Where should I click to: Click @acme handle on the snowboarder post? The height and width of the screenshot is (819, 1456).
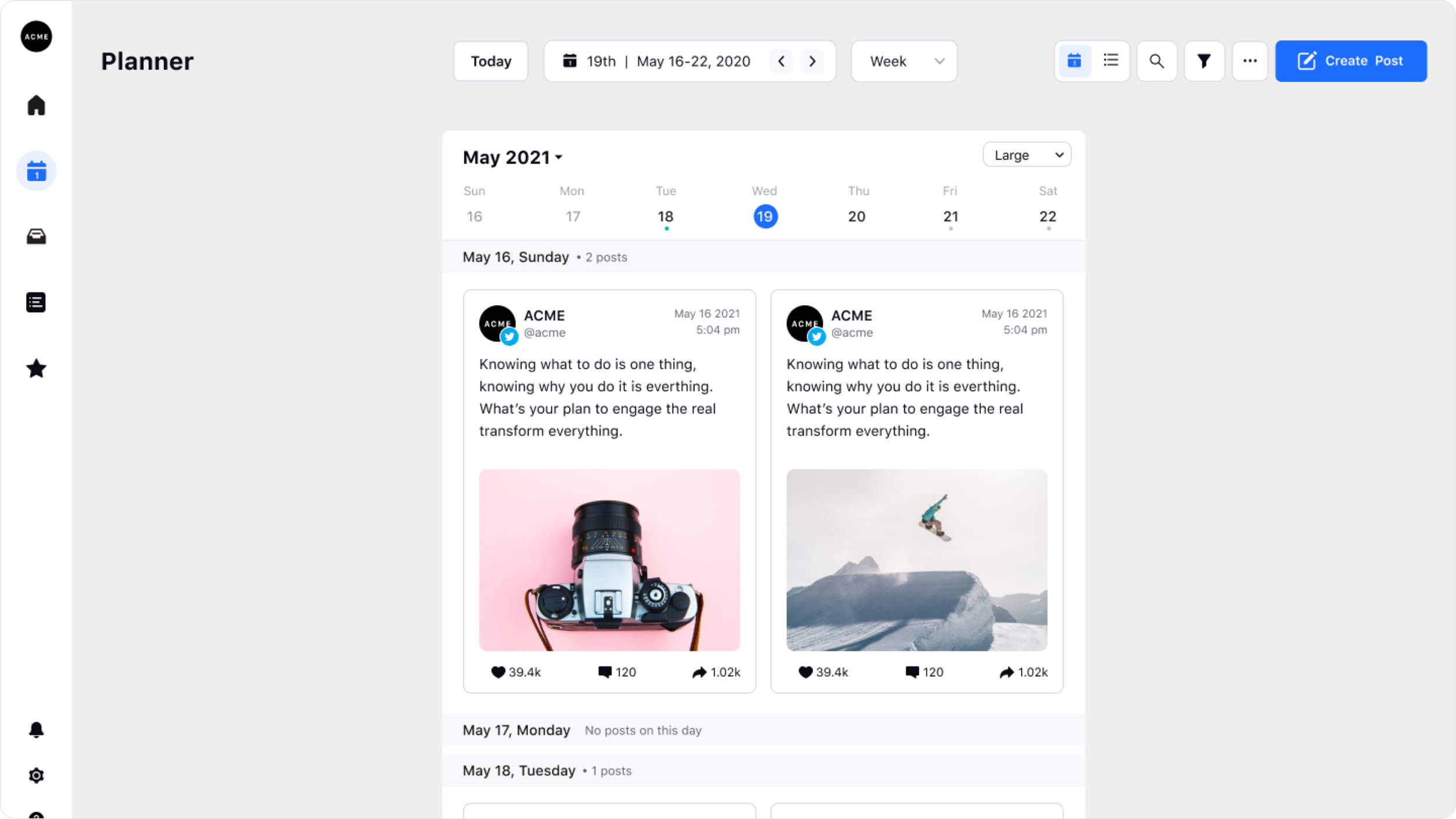[852, 333]
